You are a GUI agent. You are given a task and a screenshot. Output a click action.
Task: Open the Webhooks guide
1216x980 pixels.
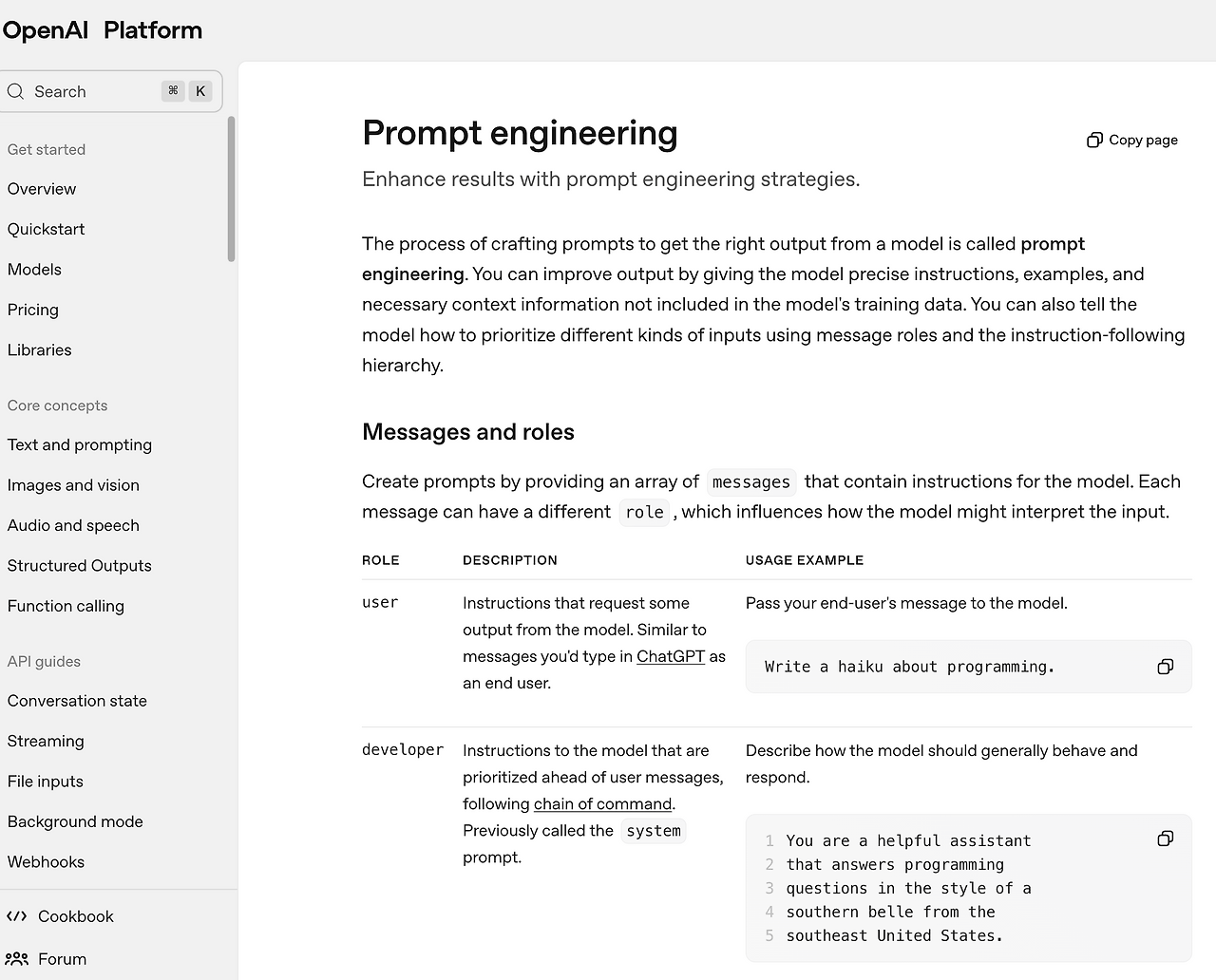46,861
